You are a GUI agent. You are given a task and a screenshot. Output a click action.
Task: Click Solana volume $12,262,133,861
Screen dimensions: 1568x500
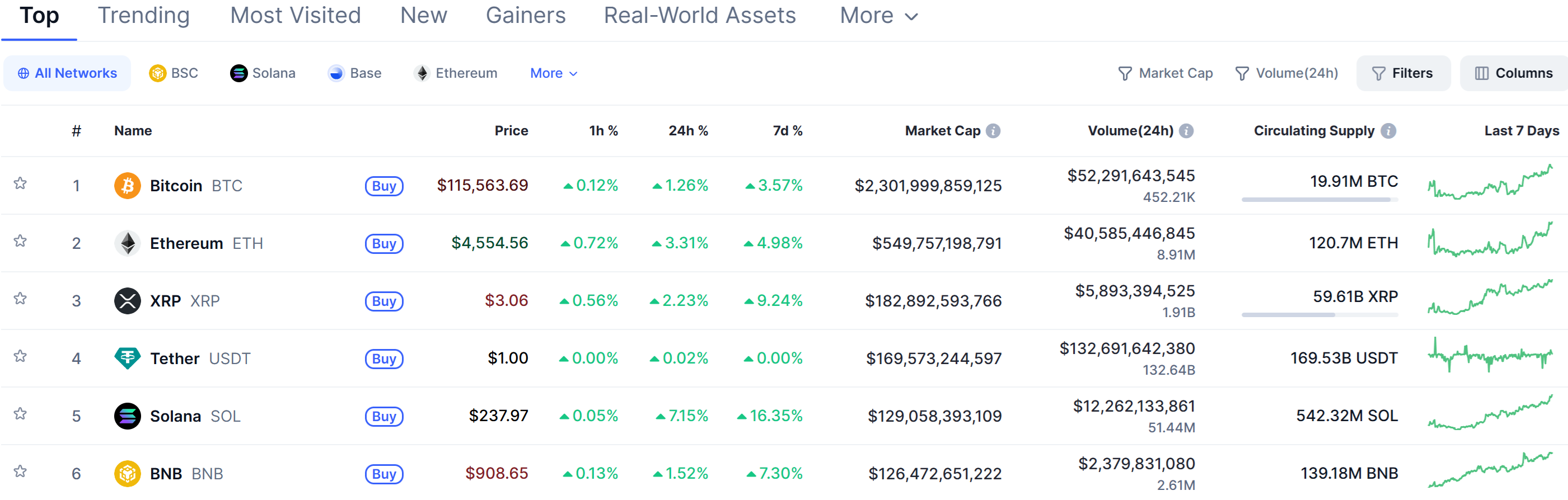point(1134,405)
